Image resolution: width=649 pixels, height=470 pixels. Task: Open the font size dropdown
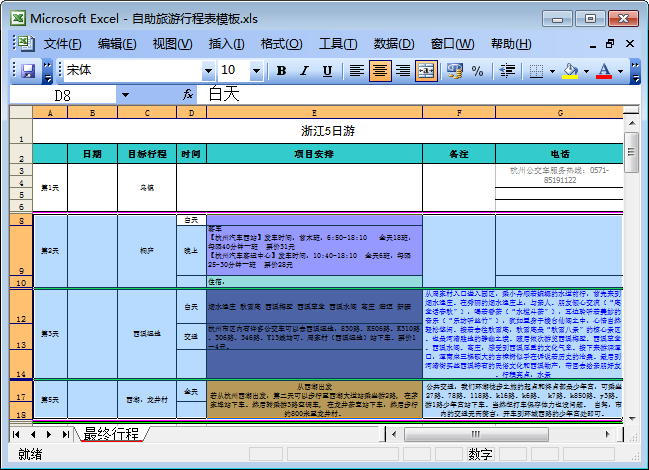[256, 71]
